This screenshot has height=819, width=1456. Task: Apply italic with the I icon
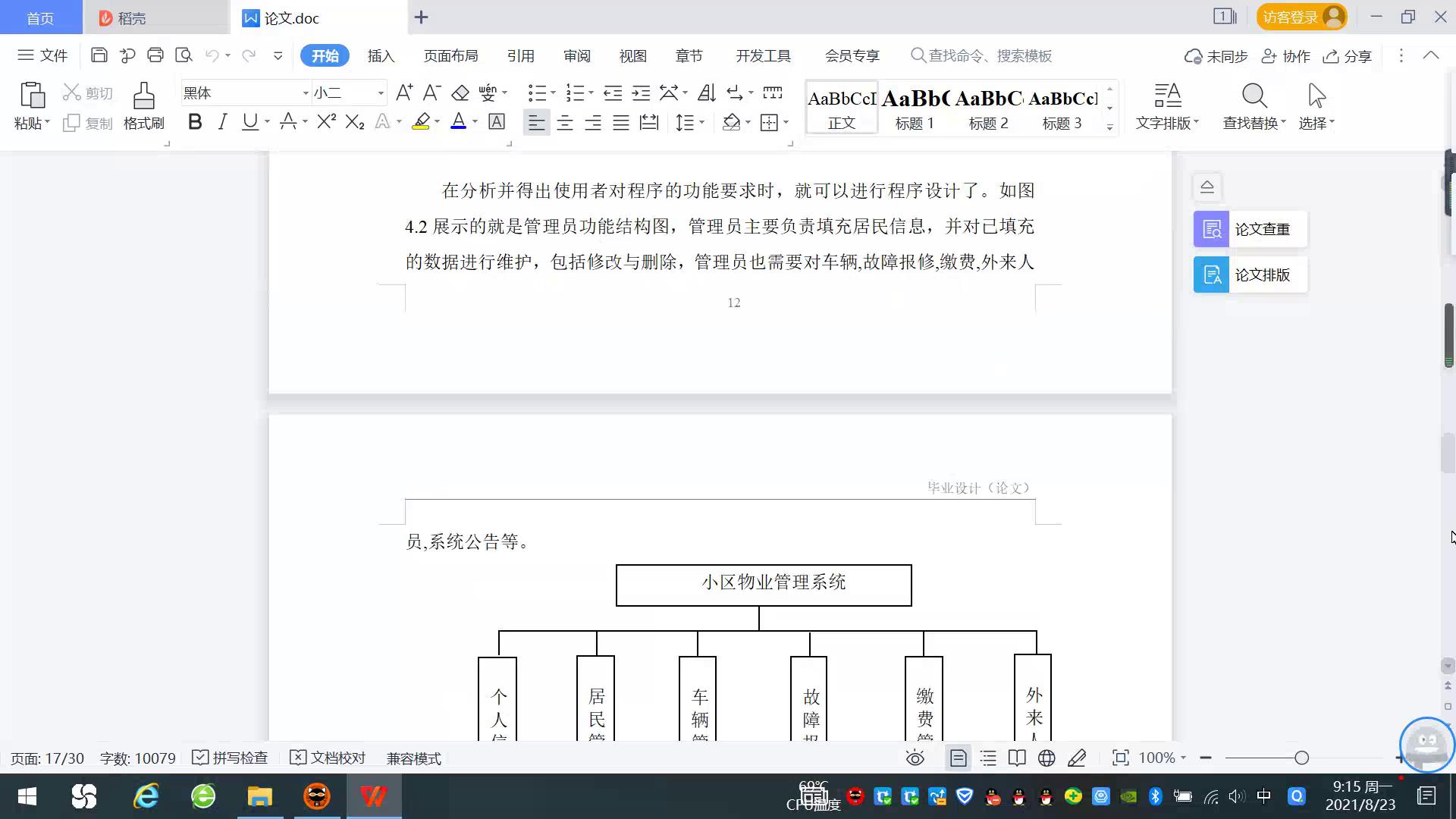pos(222,122)
